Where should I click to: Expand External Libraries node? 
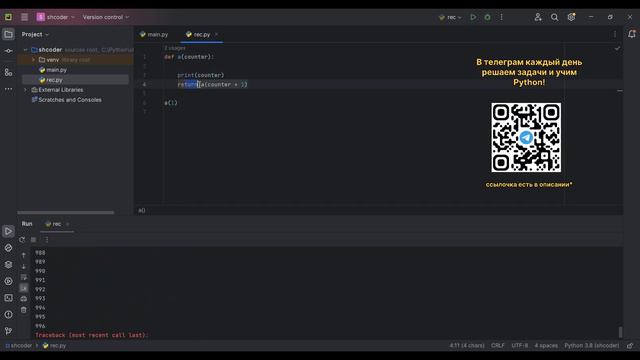click(x=25, y=90)
